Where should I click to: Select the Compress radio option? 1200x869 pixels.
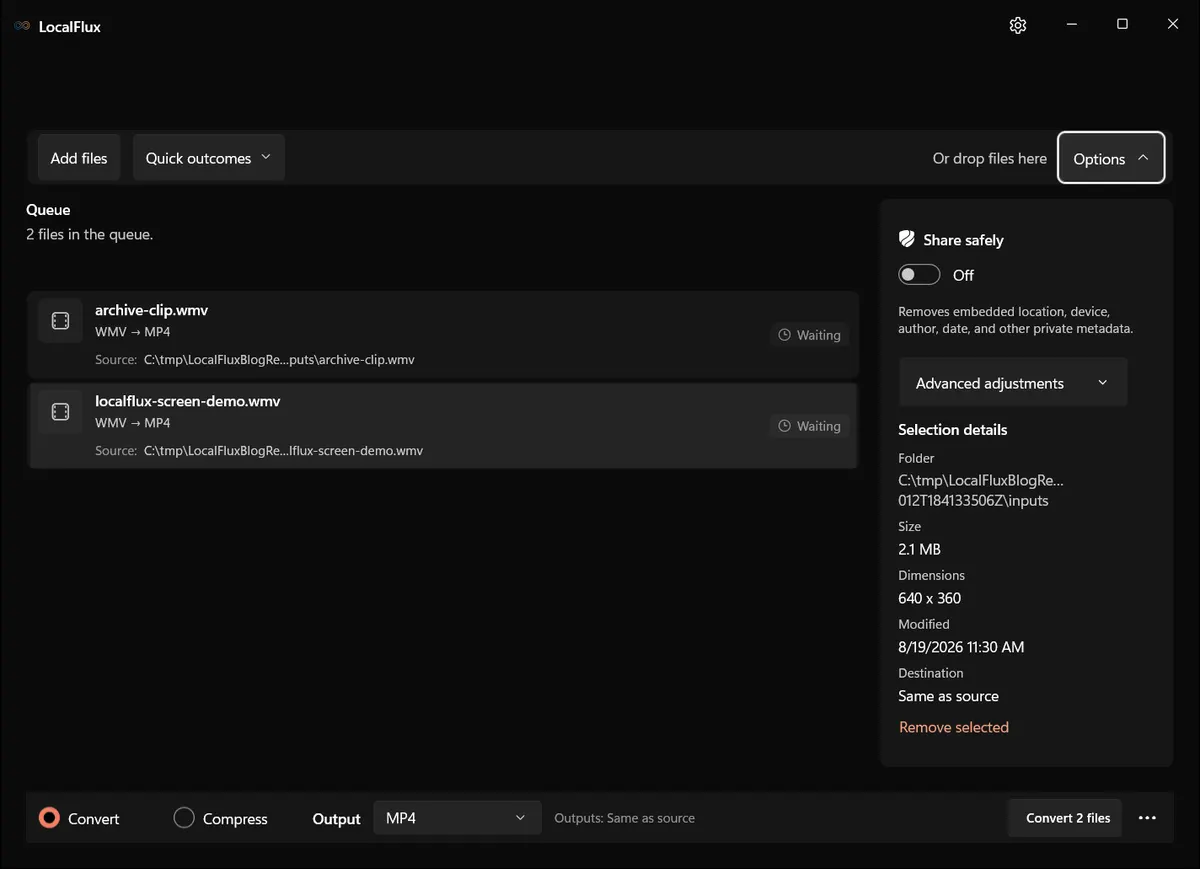220,818
